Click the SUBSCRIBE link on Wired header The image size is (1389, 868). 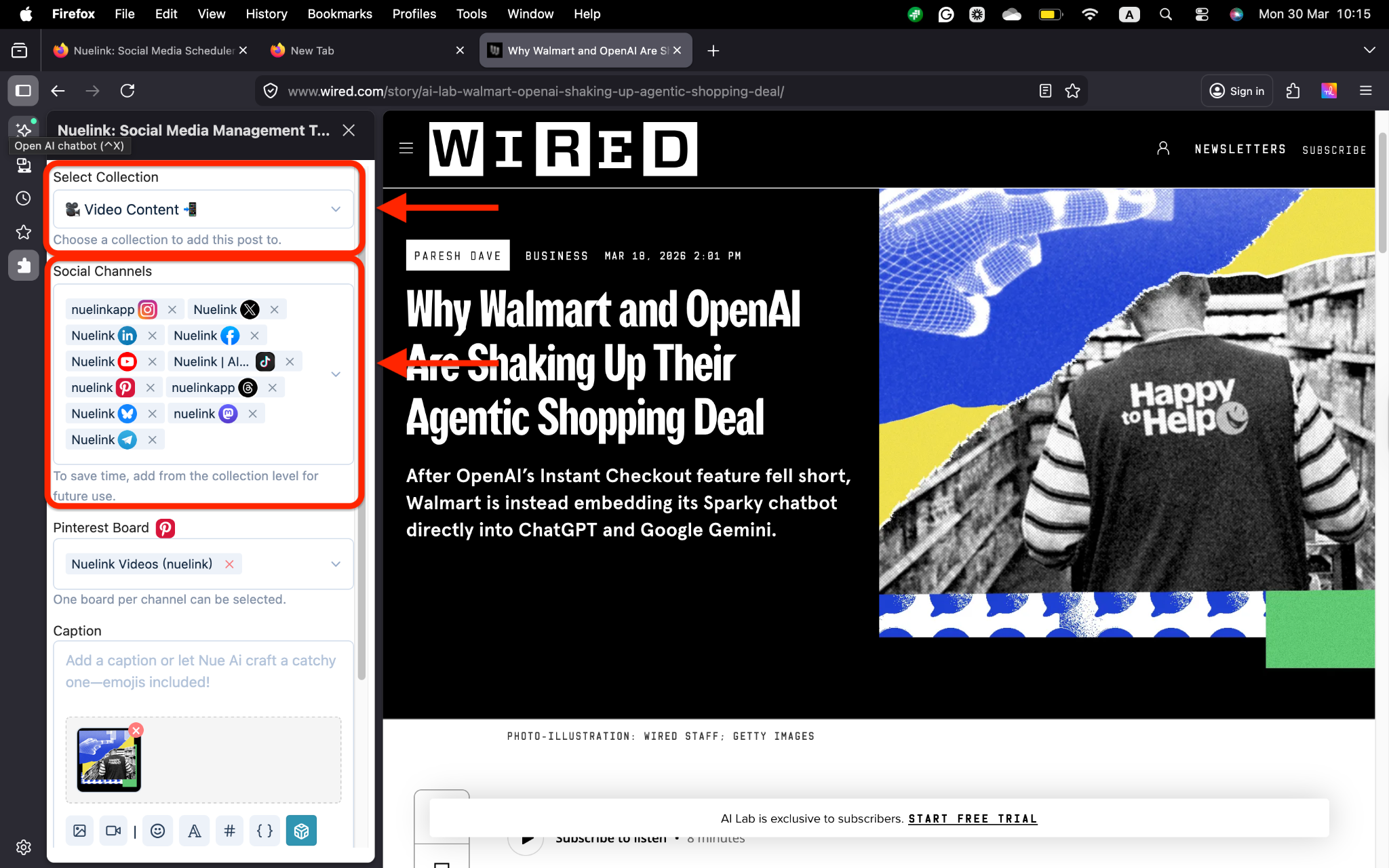point(1333,150)
